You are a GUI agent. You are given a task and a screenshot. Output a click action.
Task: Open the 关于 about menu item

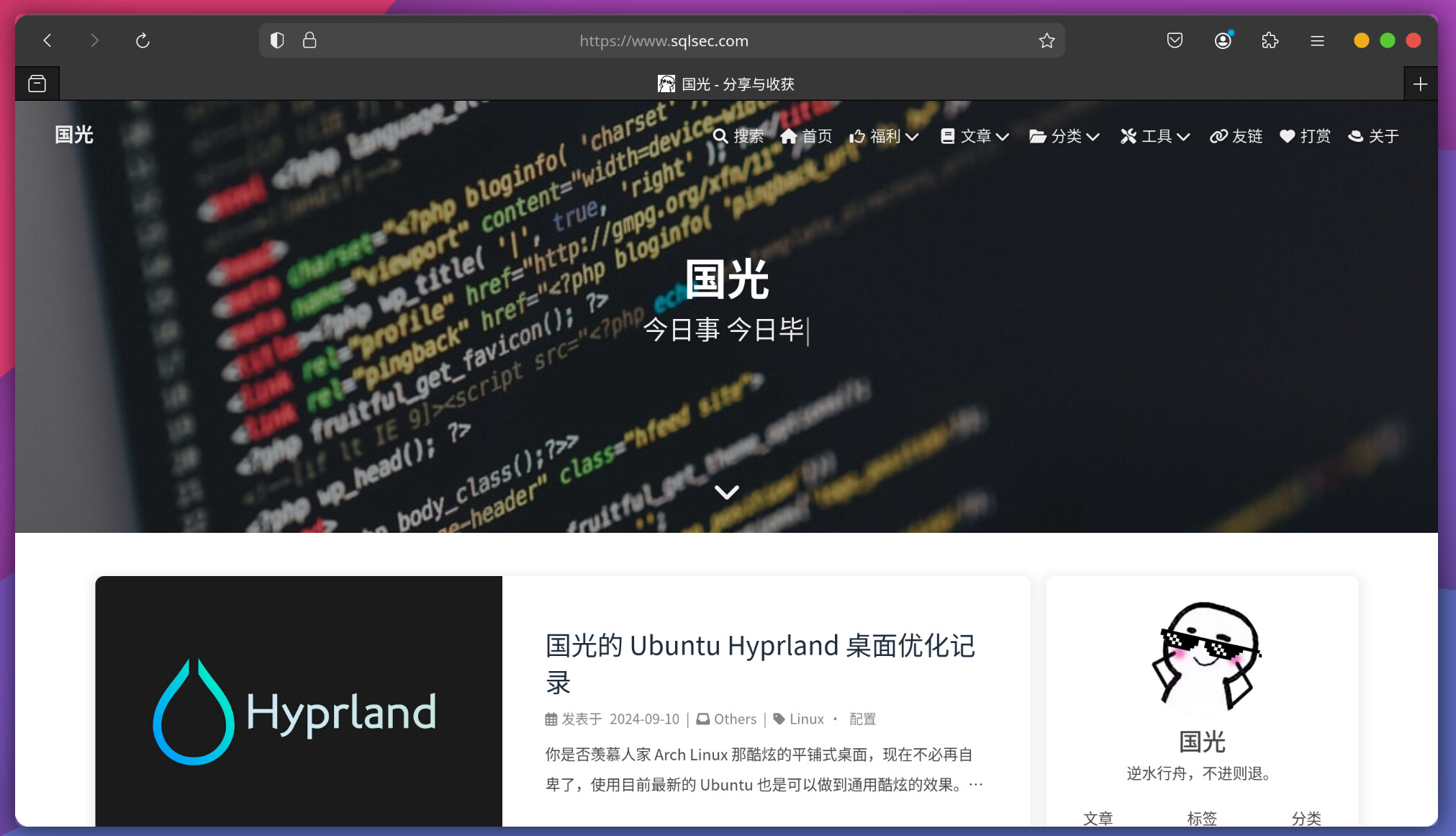pos(1374,136)
